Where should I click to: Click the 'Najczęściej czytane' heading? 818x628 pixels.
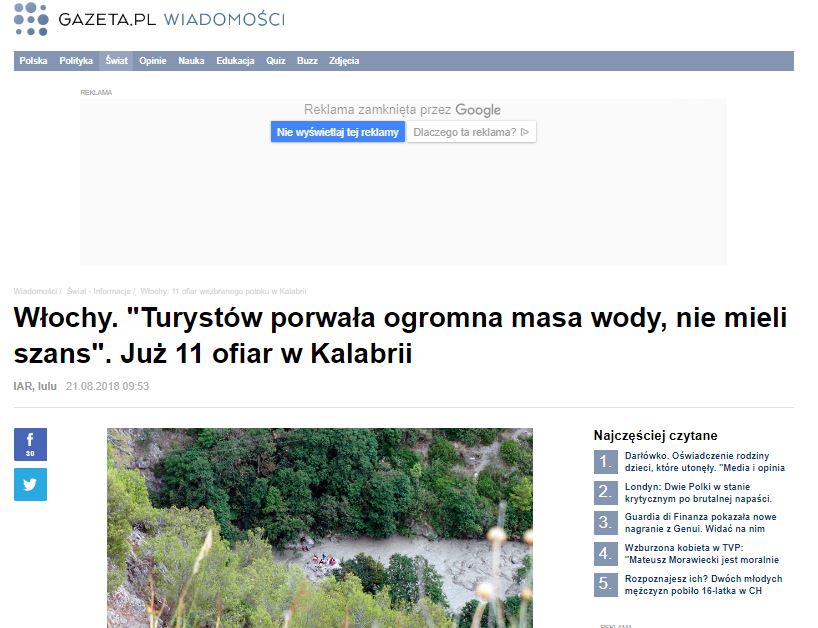655,436
